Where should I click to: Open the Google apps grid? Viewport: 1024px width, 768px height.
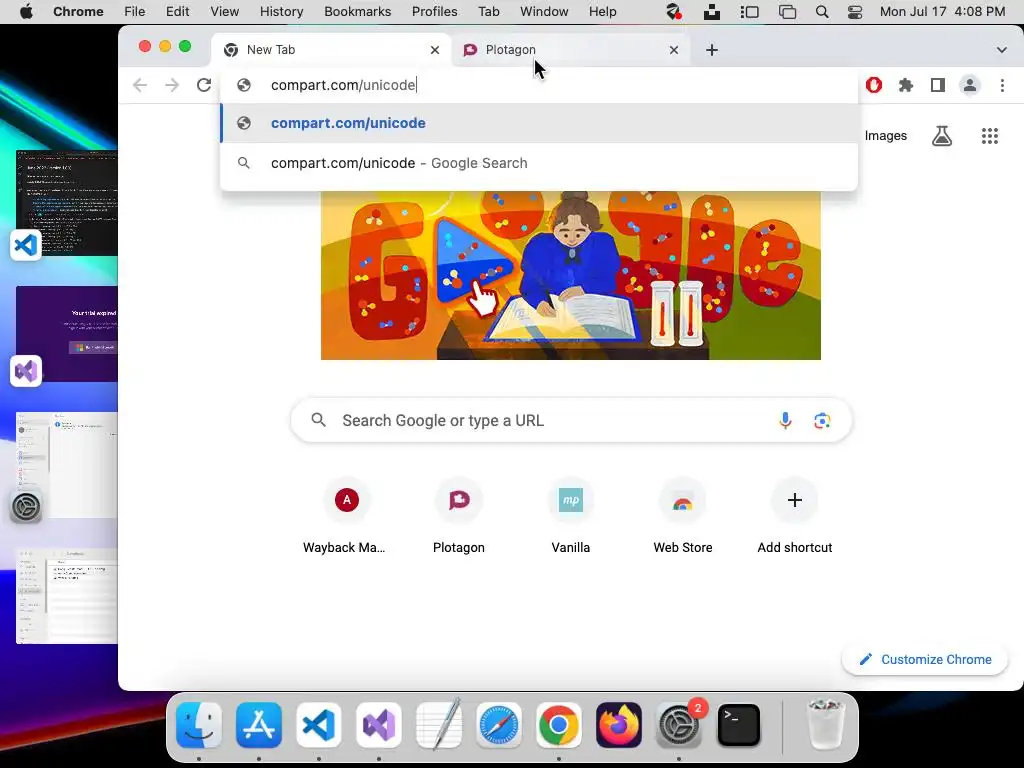(x=990, y=136)
